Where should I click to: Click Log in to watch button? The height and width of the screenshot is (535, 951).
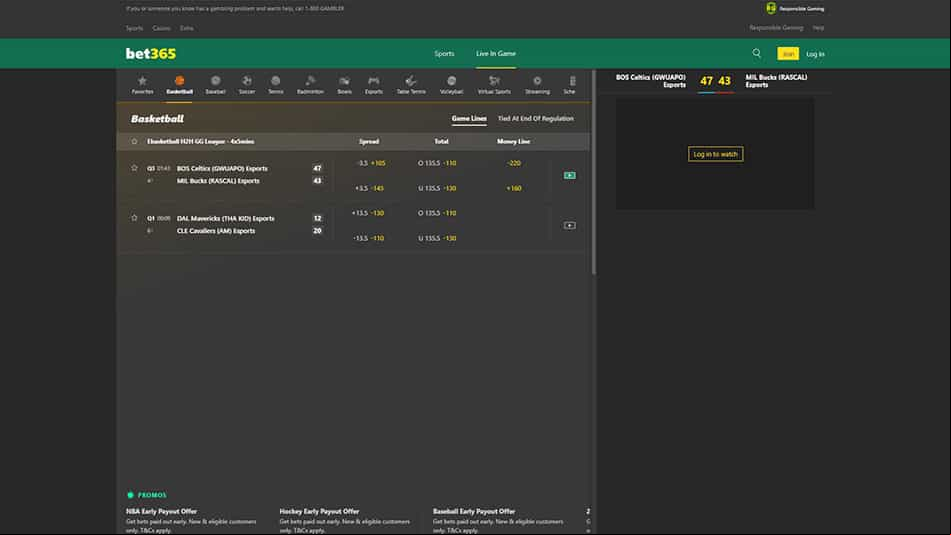(x=715, y=154)
